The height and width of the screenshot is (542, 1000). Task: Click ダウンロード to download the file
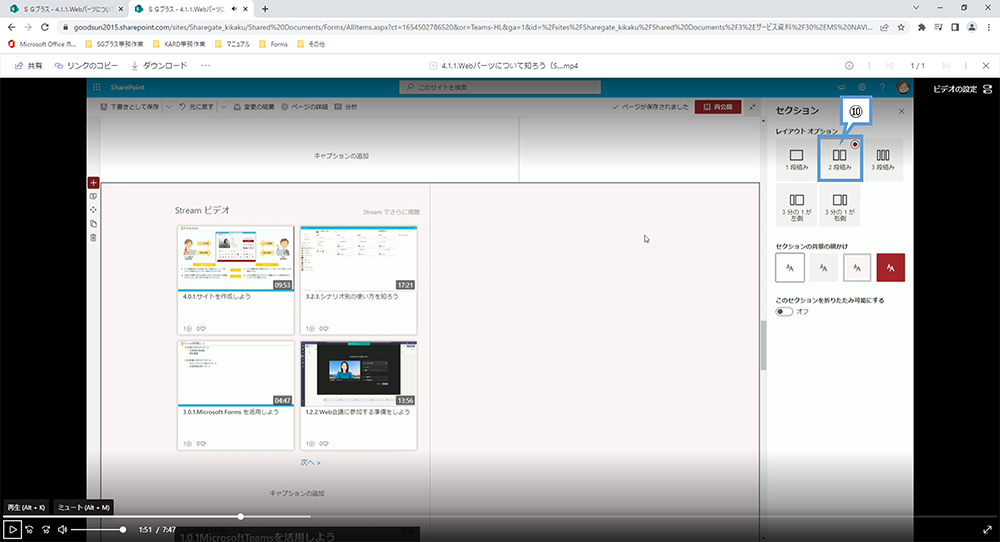pyautogui.click(x=159, y=66)
